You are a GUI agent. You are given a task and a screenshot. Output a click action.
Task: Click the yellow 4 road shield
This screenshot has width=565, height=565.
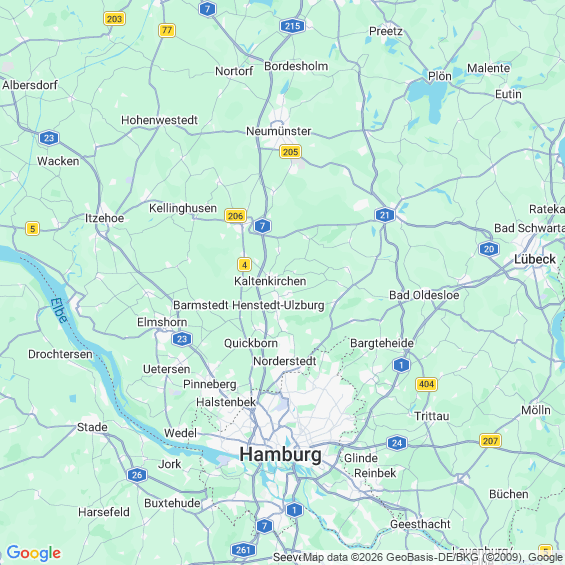pos(244,265)
